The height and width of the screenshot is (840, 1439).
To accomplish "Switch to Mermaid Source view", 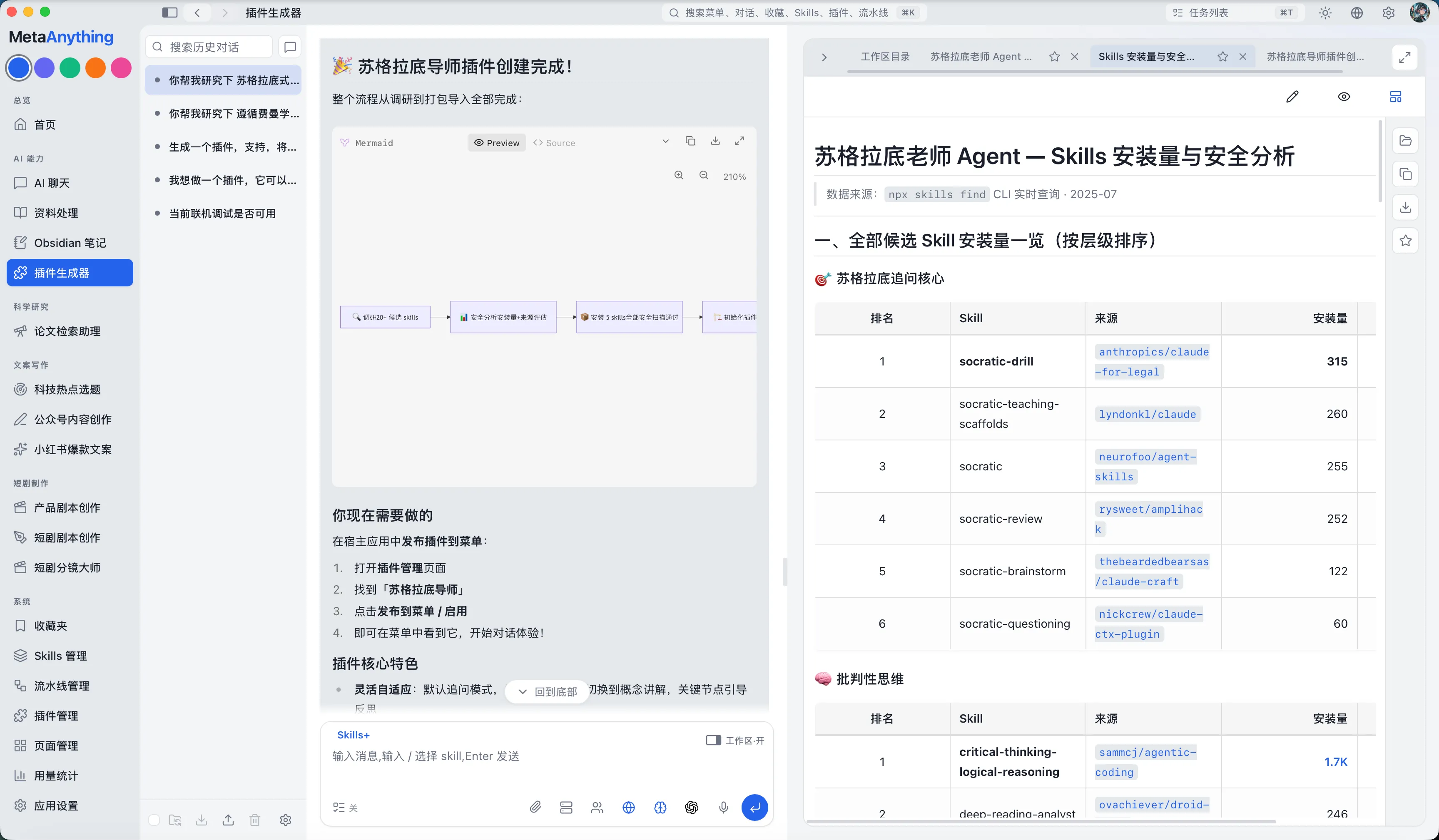I will tap(554, 143).
